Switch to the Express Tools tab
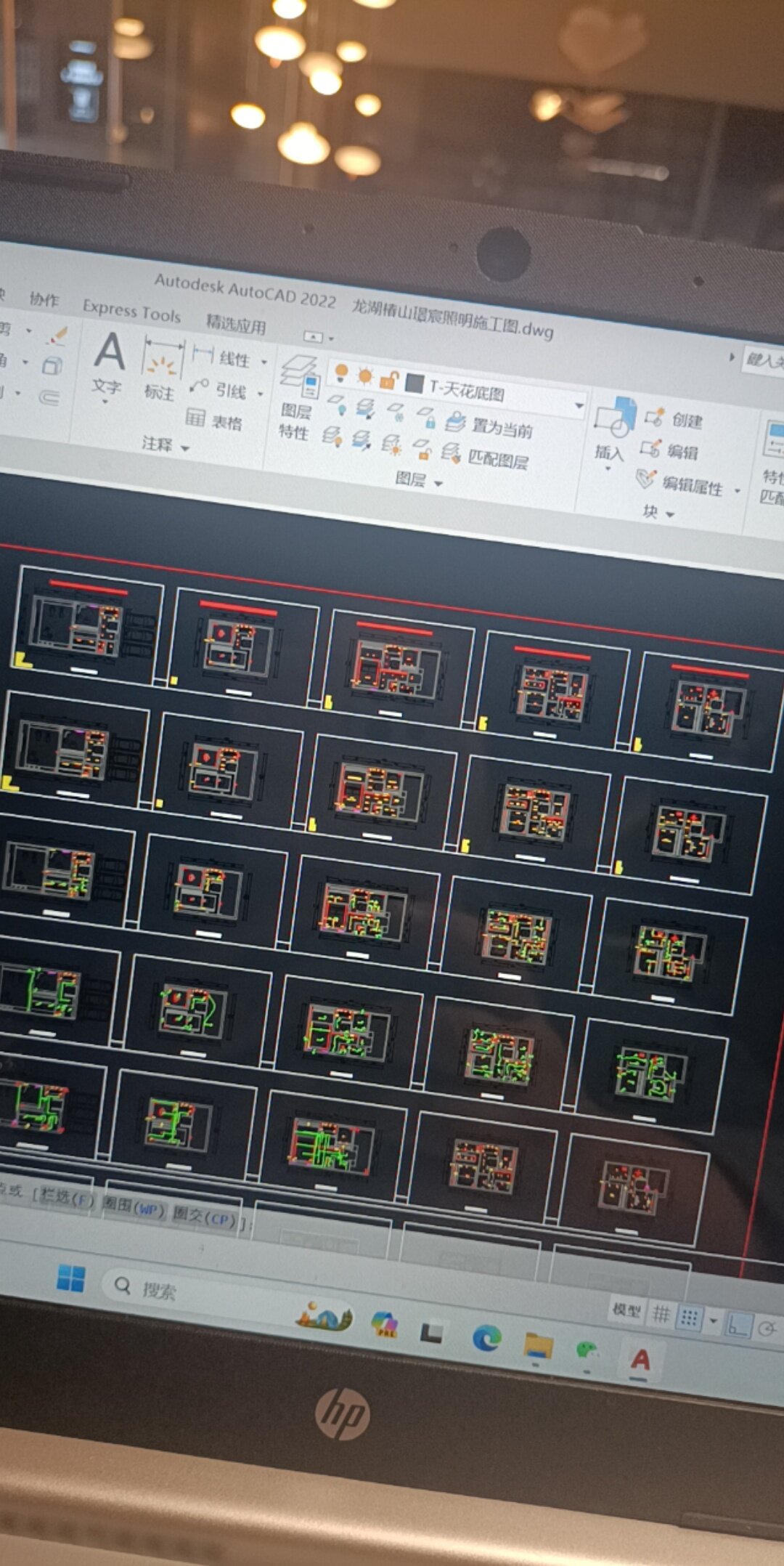 coord(131,311)
